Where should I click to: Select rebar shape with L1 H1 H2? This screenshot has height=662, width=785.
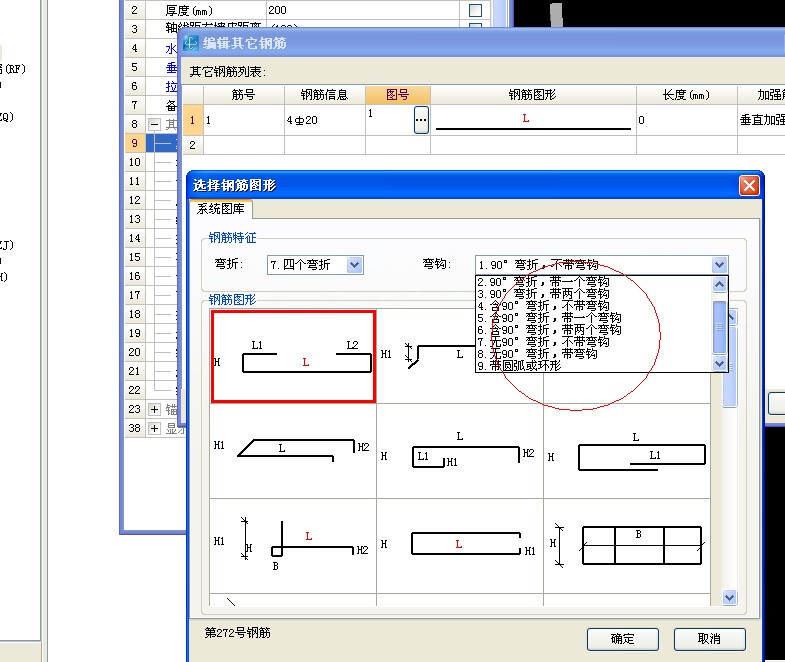pos(460,451)
